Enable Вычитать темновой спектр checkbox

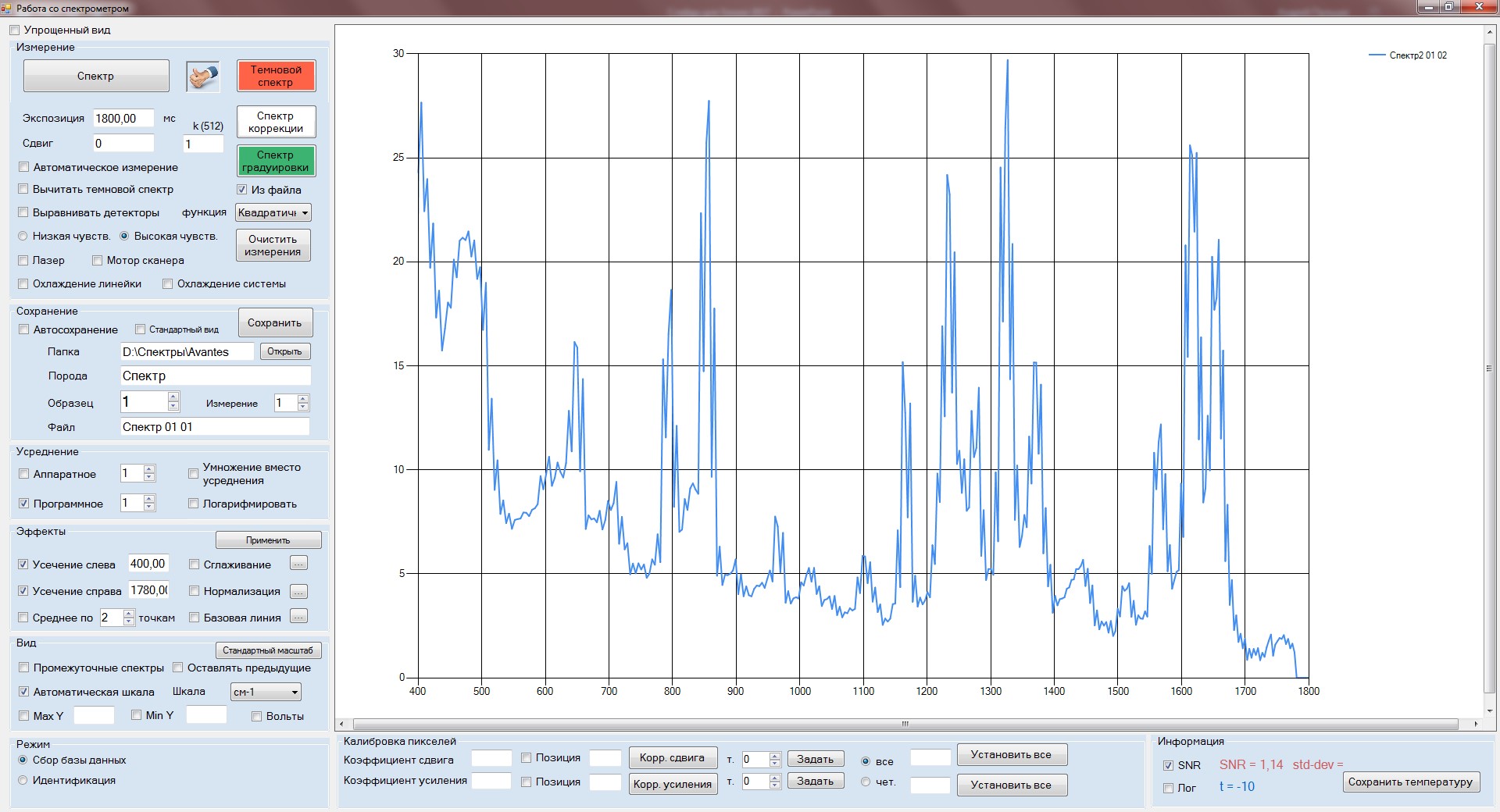point(23,189)
